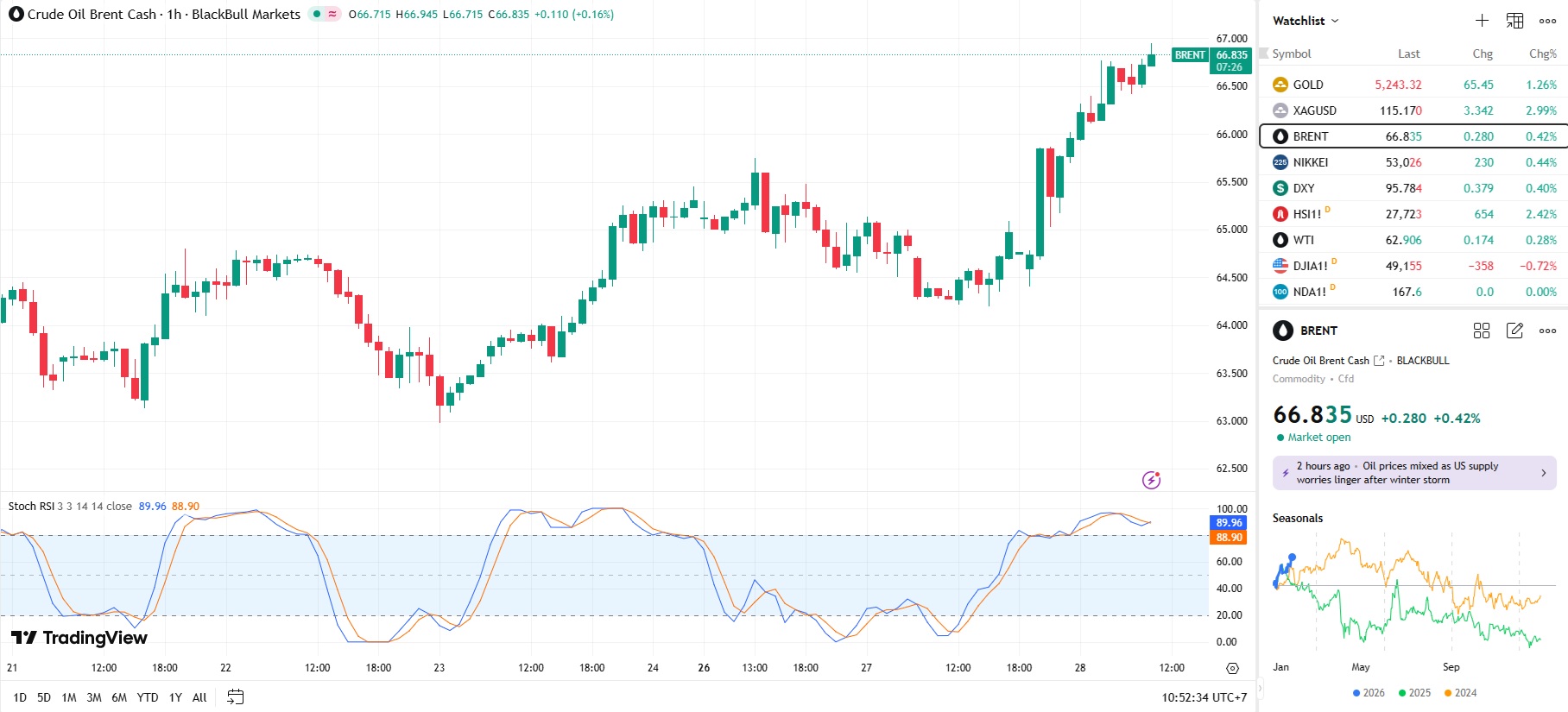
Task: Click the plus icon to add a symbol
Action: 1482,21
